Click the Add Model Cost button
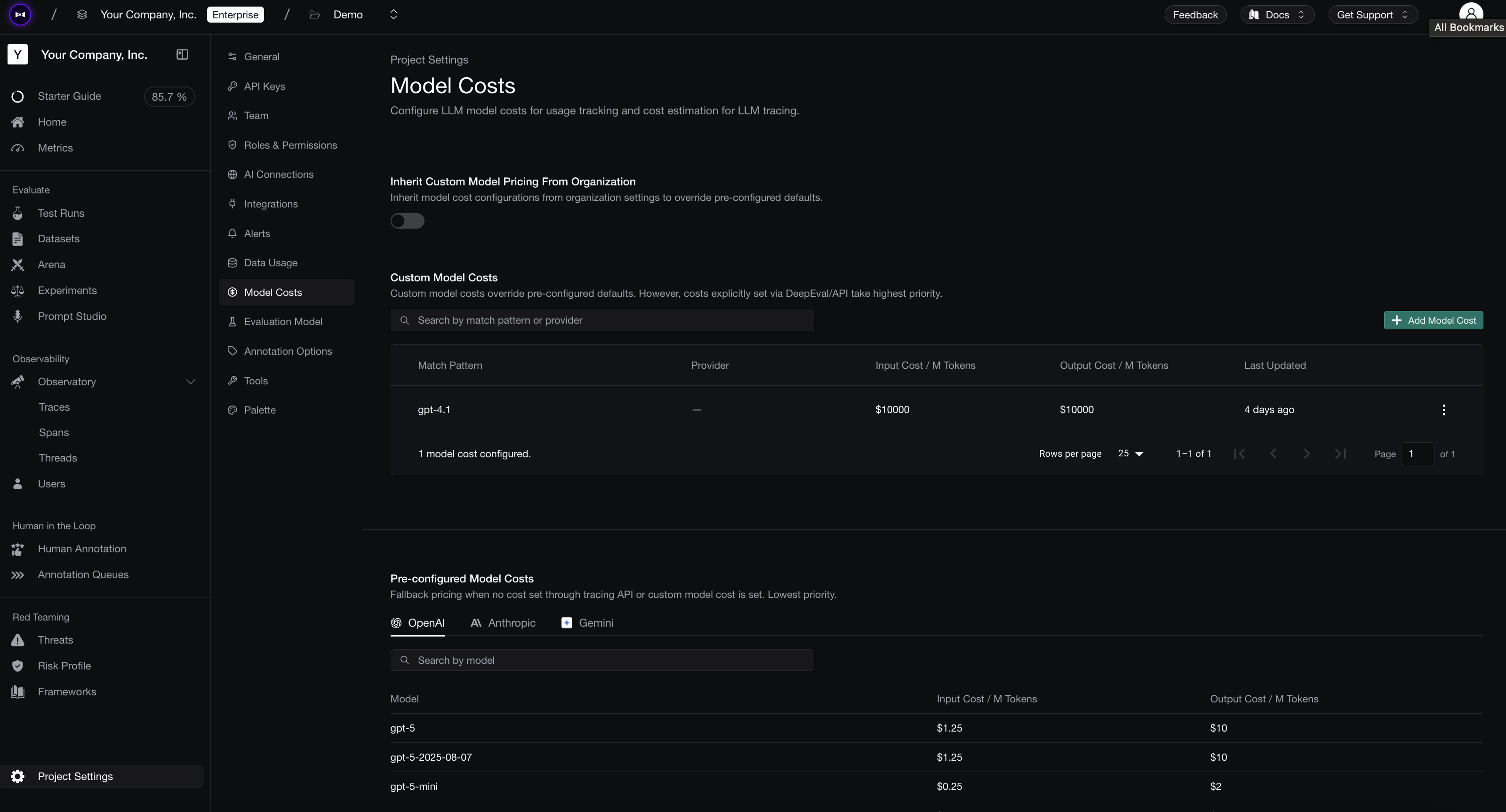Image resolution: width=1506 pixels, height=812 pixels. point(1433,320)
